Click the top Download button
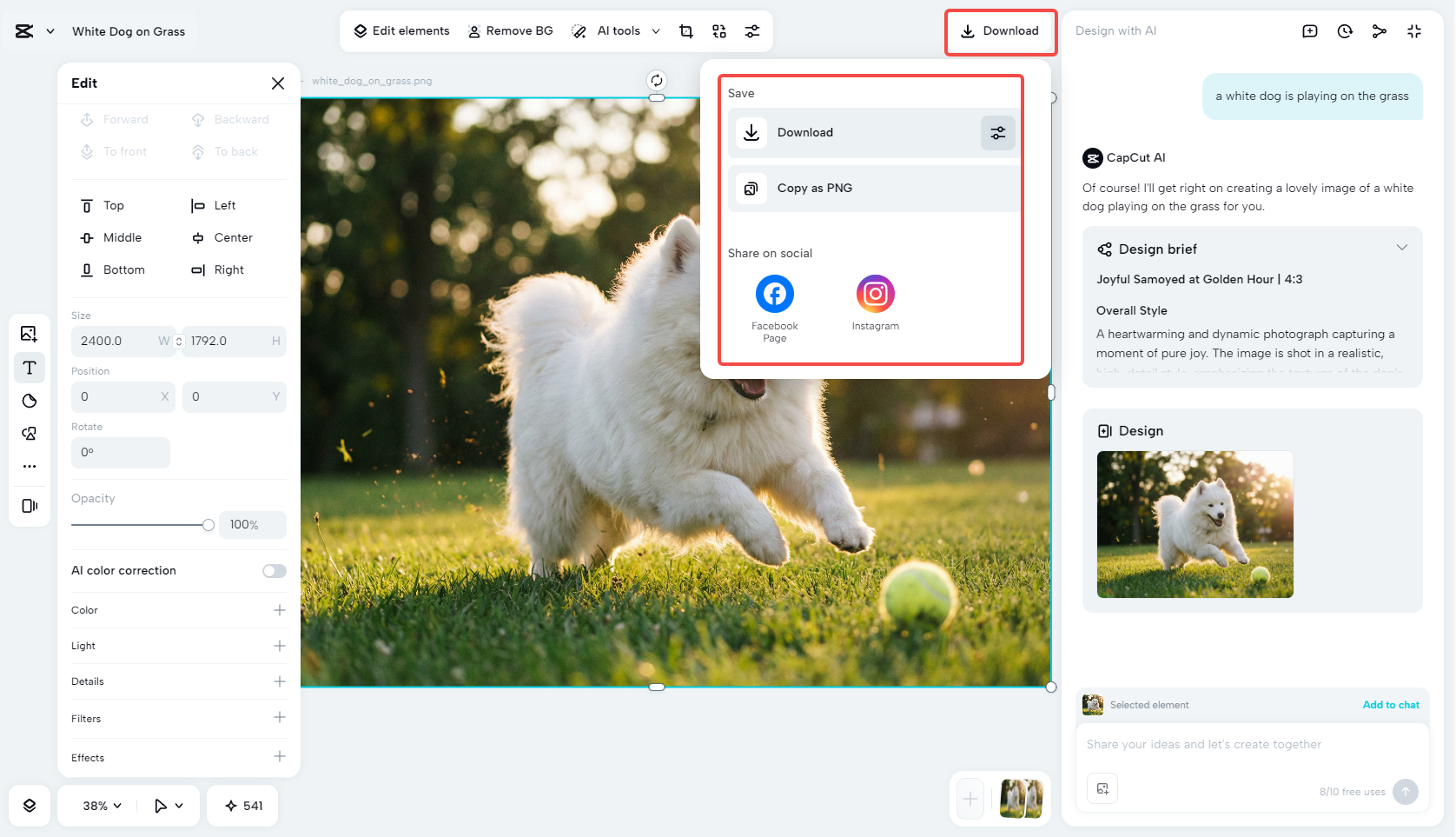 [x=1000, y=31]
